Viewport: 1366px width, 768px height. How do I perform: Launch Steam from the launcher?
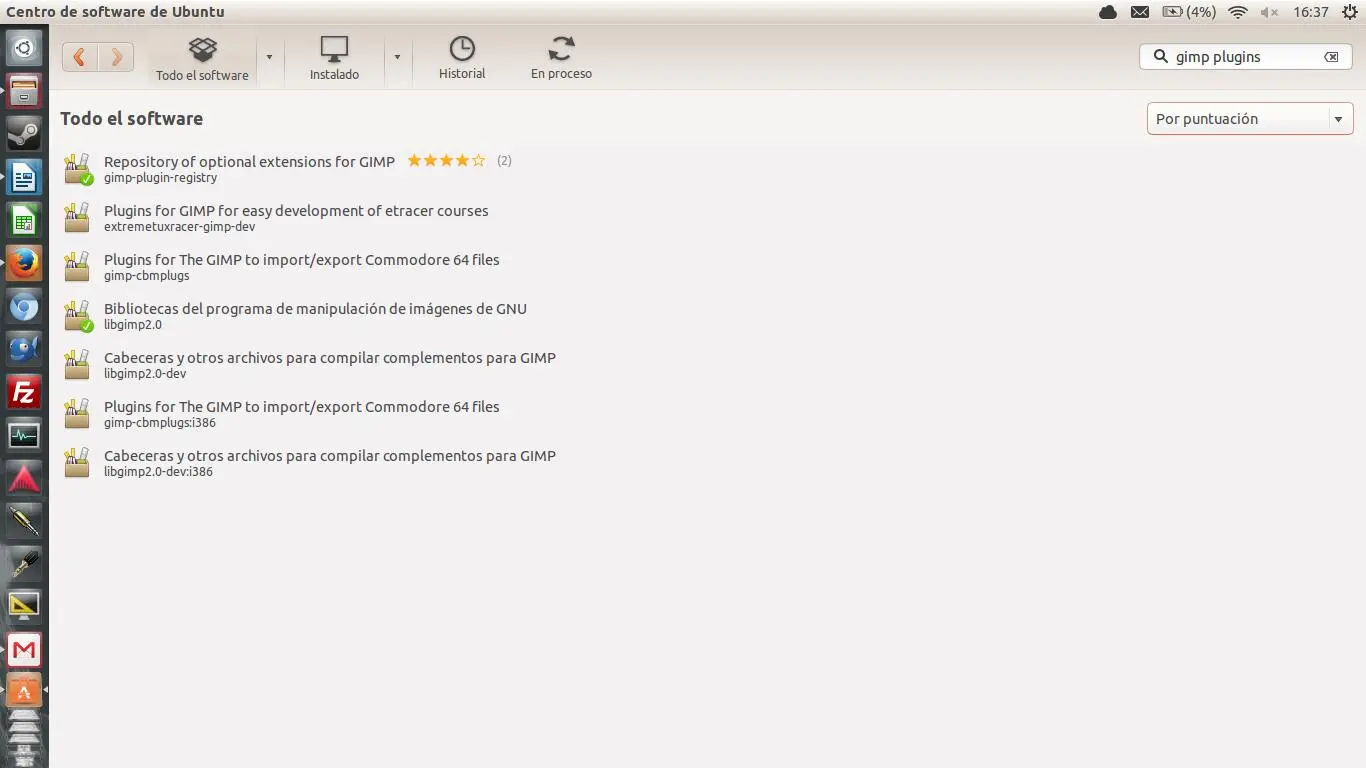pyautogui.click(x=24, y=133)
